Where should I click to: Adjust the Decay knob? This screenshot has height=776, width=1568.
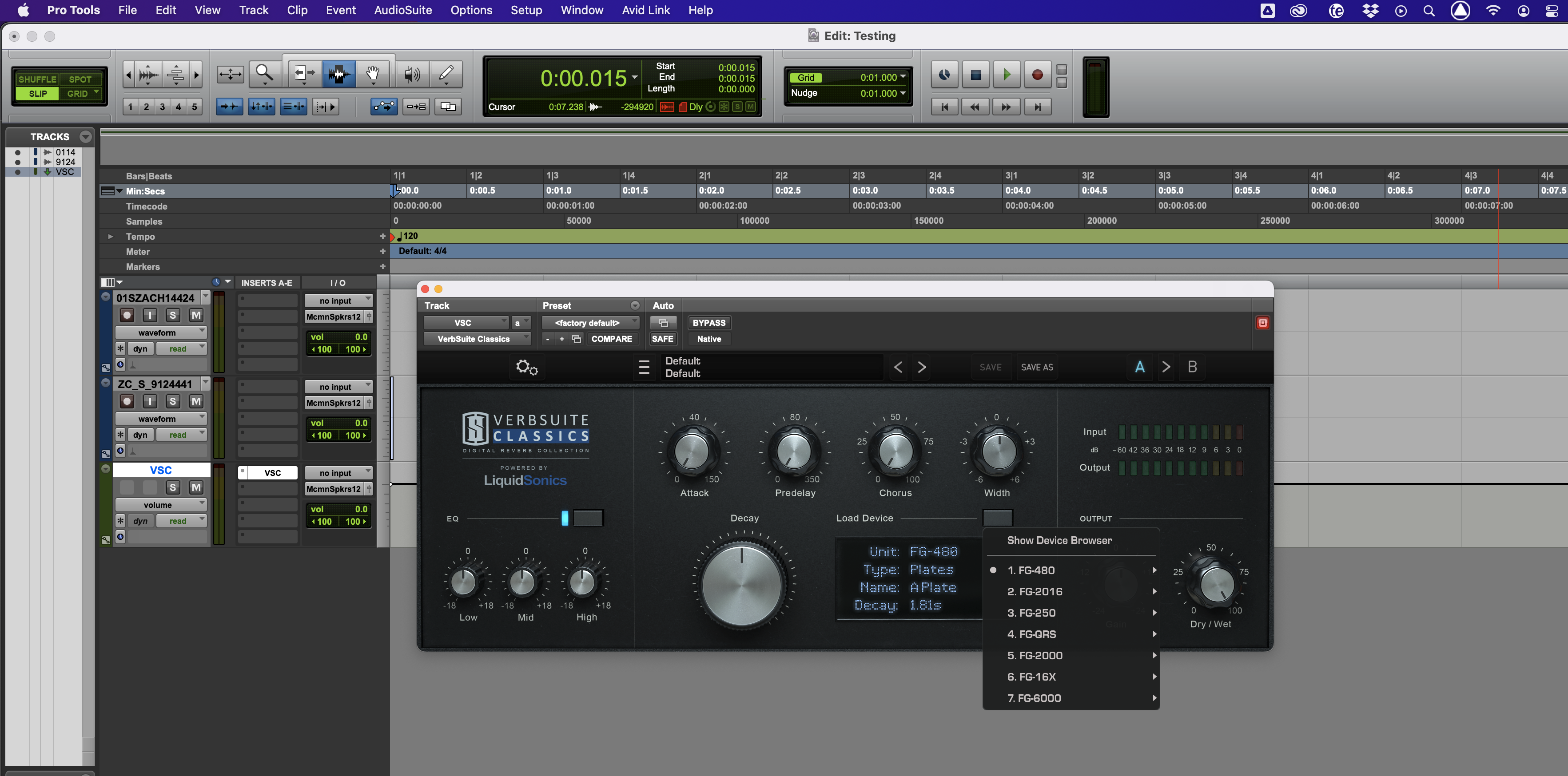(741, 585)
